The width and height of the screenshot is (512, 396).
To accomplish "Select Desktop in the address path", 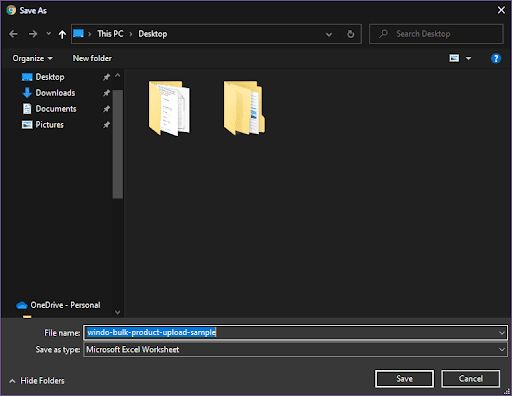I will pyautogui.click(x=153, y=34).
